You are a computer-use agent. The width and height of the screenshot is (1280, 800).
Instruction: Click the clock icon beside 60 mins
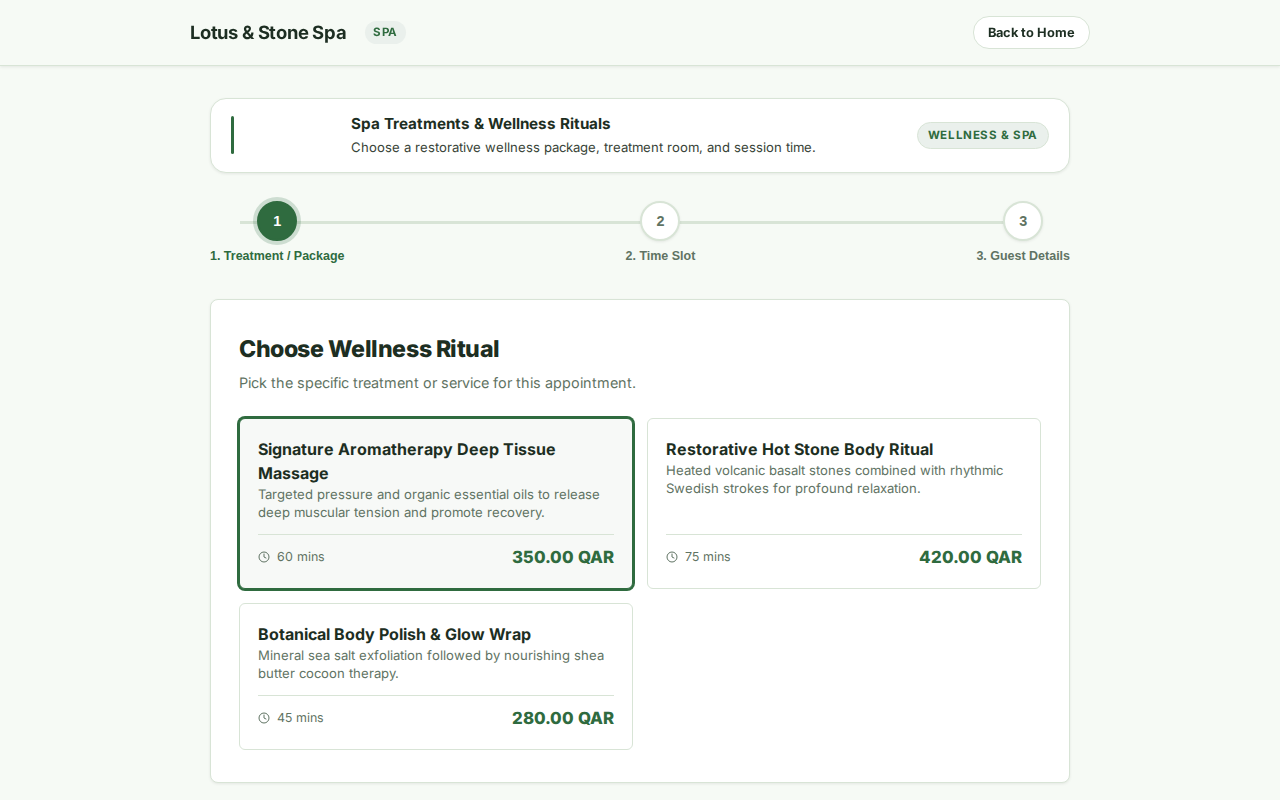[264, 557]
